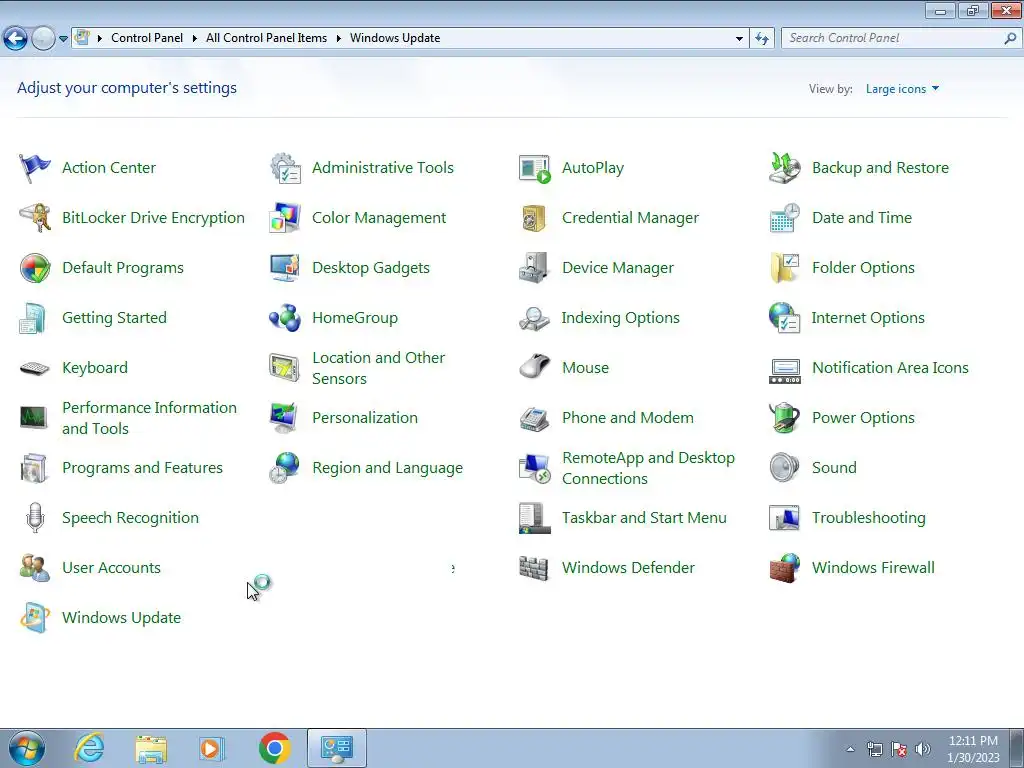
Task: Go to All Control Panel Items breadcrumb
Action: (266, 39)
